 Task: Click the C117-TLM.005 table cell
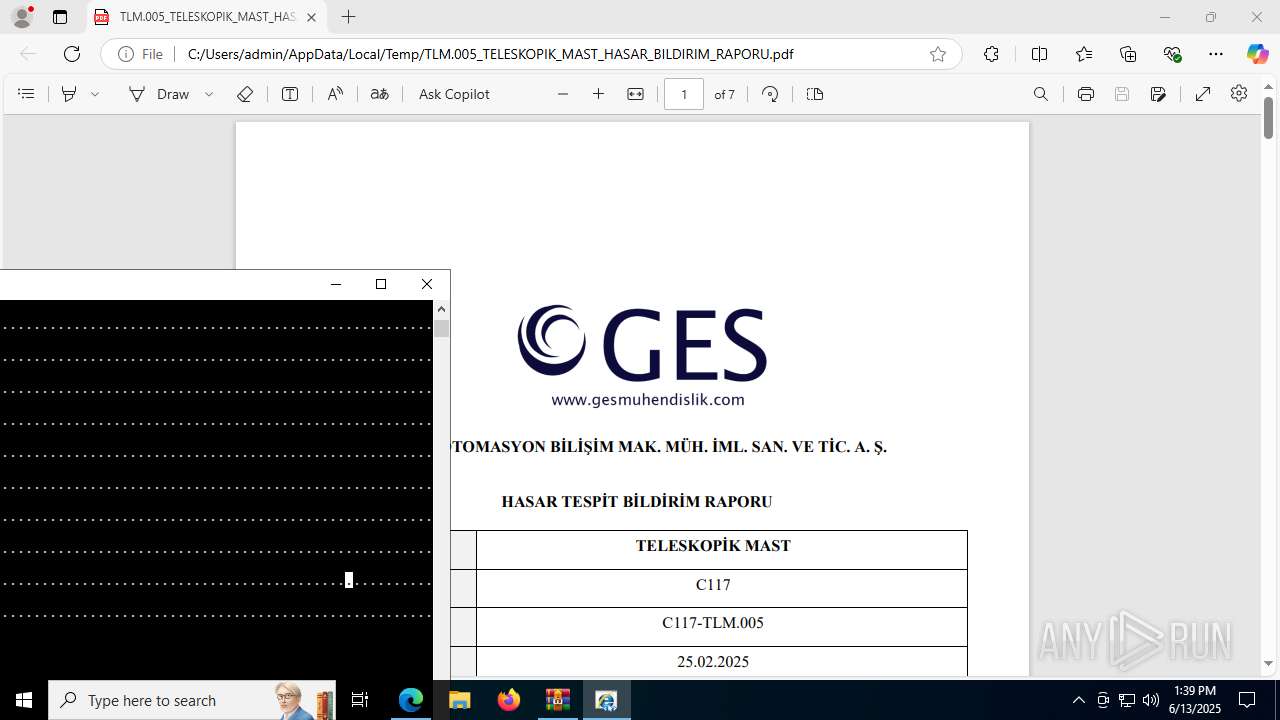coord(722,626)
